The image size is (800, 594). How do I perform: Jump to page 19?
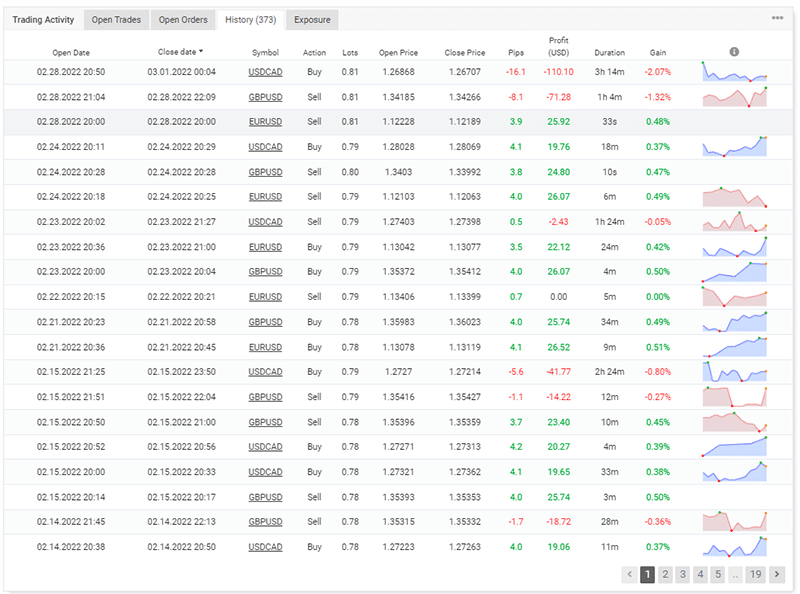pyautogui.click(x=755, y=574)
